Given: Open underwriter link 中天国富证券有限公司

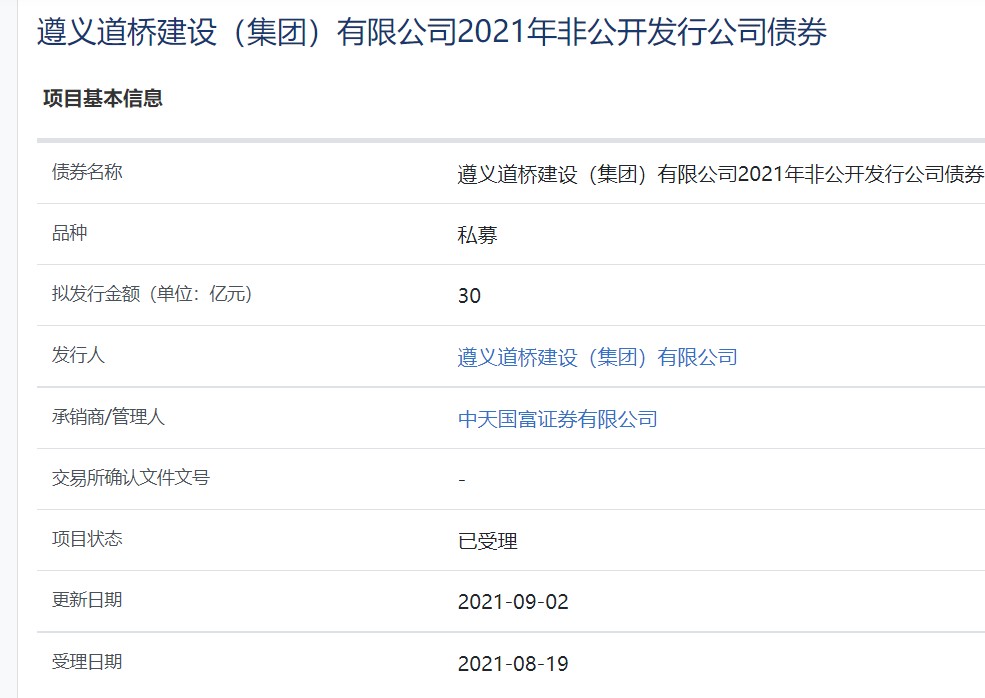Looking at the screenshot, I should [558, 419].
